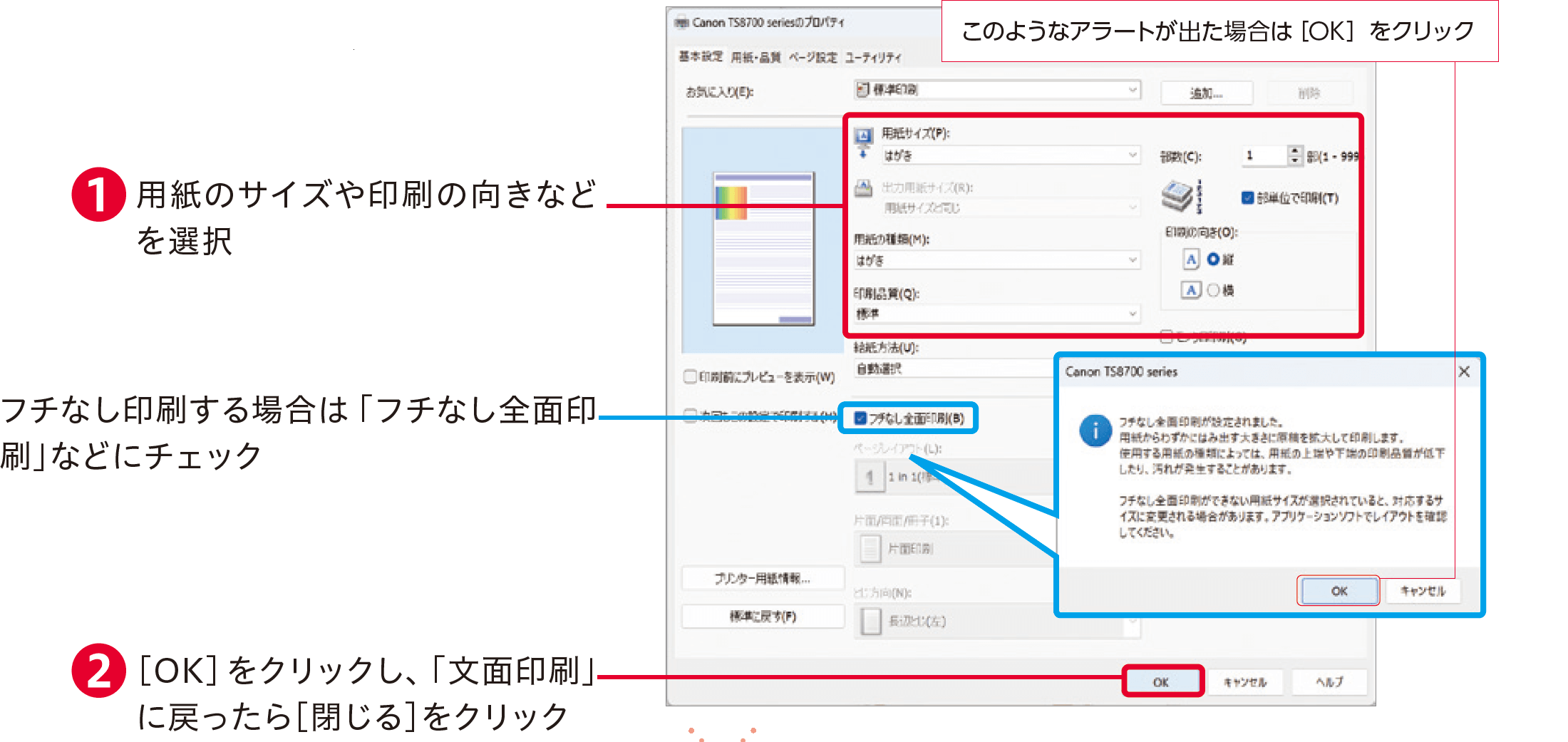Open the お気に入り 標準印刷 dropdown
The height and width of the screenshot is (742, 1568).
pyautogui.click(x=997, y=90)
